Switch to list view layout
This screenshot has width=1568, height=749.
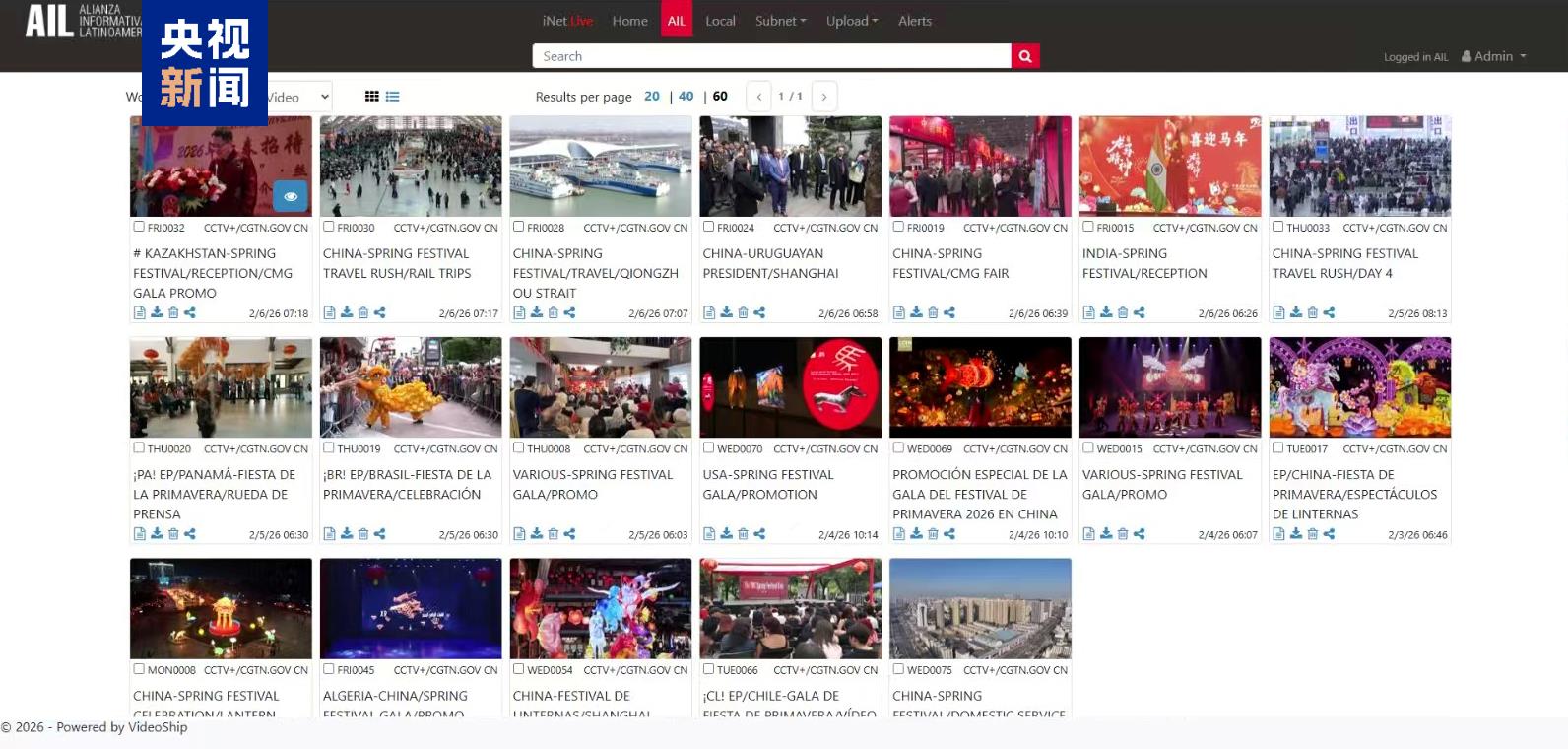click(393, 97)
